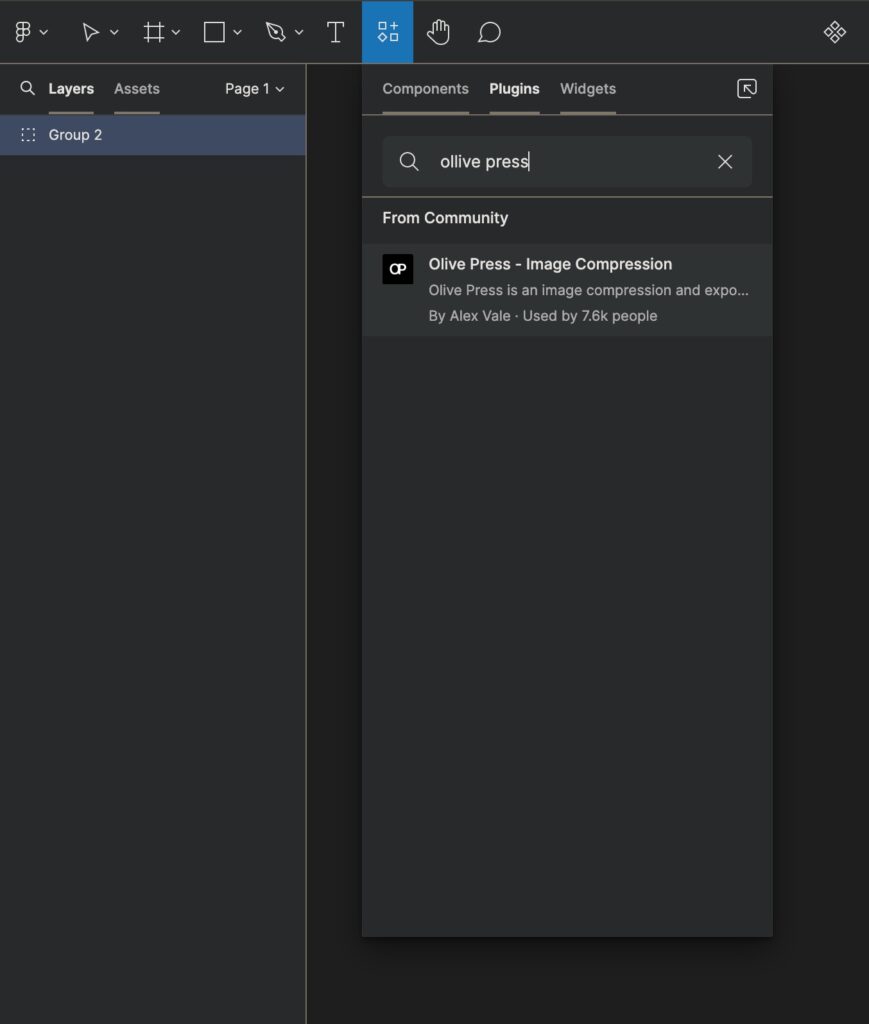This screenshot has height=1024, width=869.
Task: Clear the search with the X button
Action: click(x=724, y=161)
